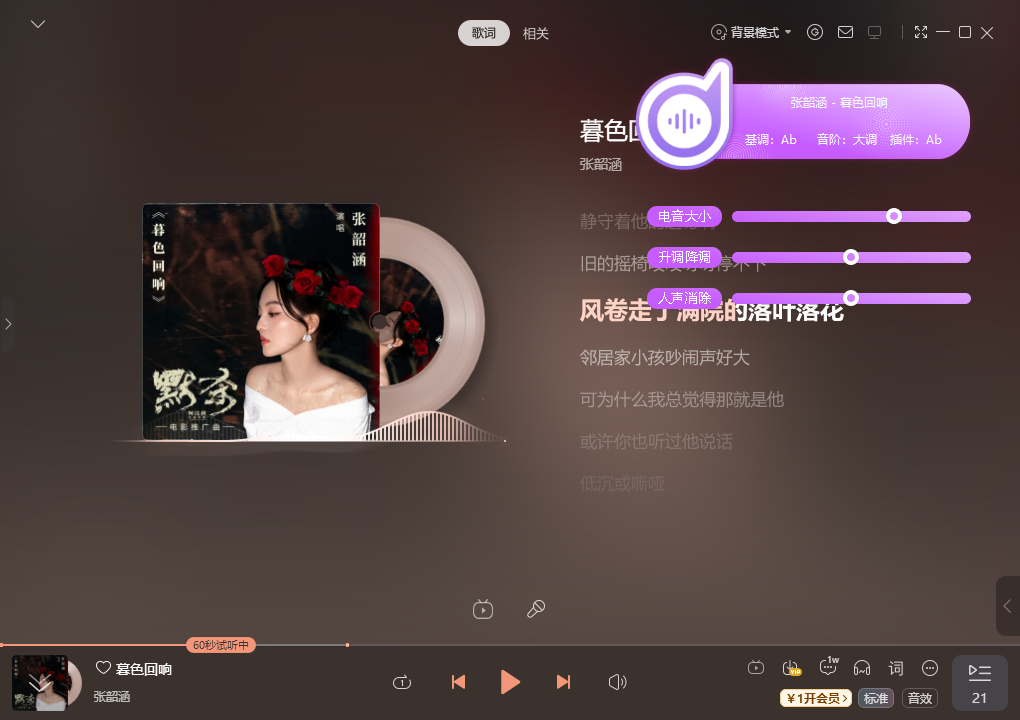Mute audio with the volume icon
The width and height of the screenshot is (1020, 720).
click(x=618, y=682)
